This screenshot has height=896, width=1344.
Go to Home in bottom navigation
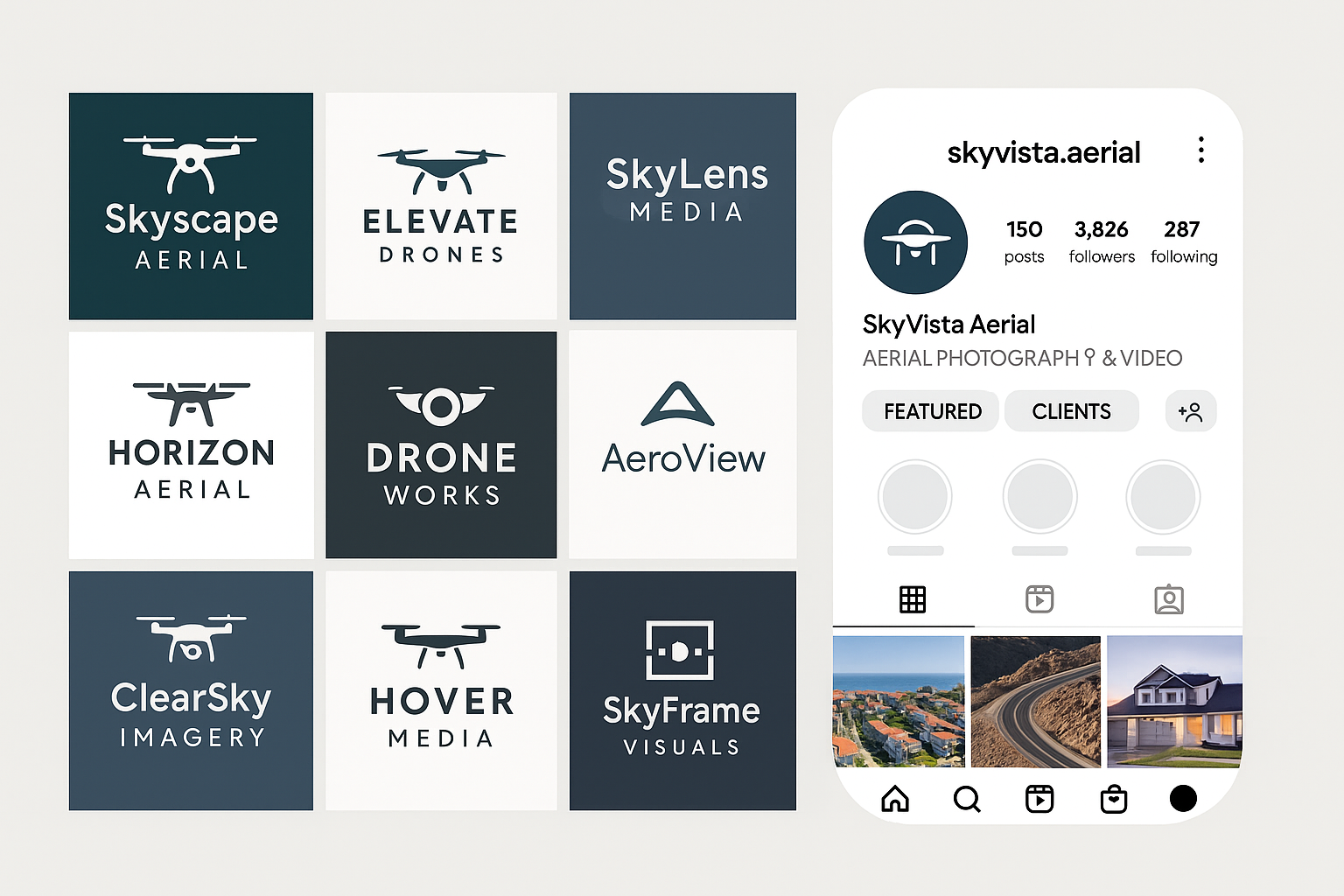[894, 798]
